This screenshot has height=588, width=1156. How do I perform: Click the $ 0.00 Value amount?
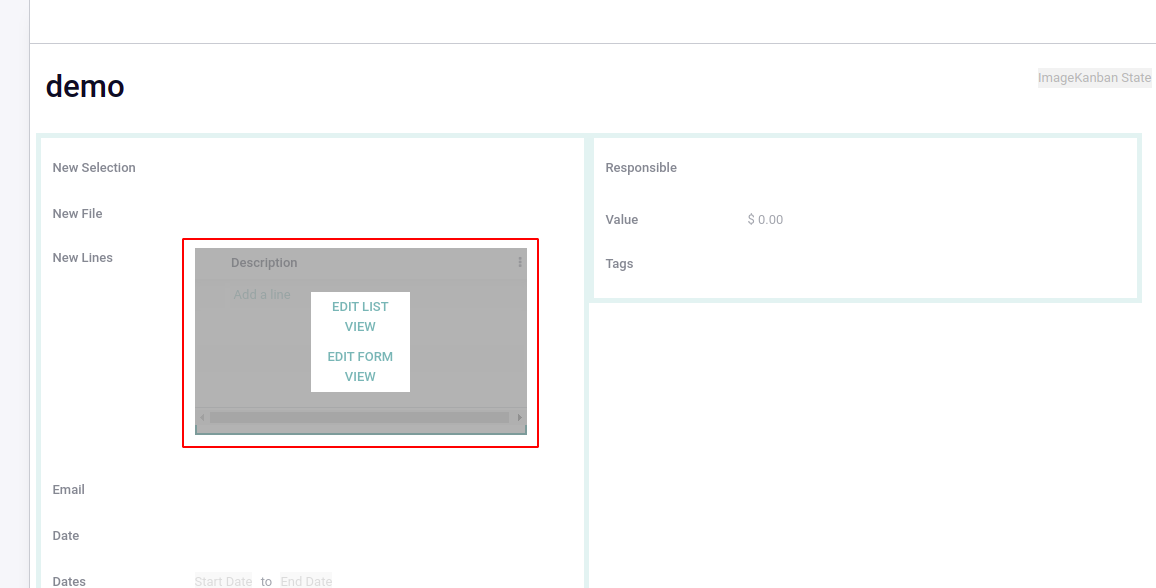coord(765,220)
